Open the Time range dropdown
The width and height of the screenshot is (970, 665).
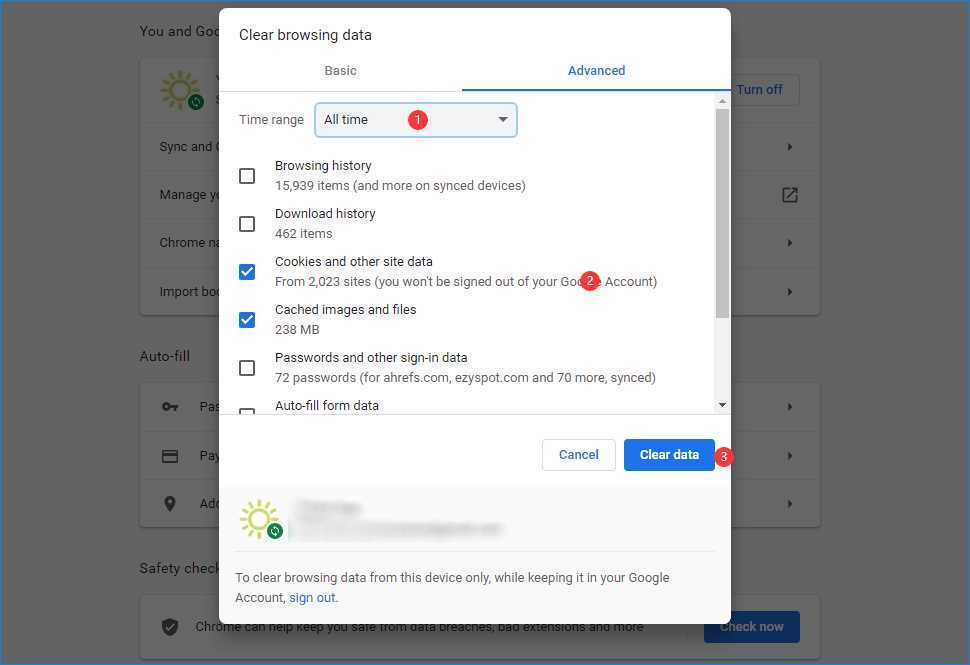[416, 120]
